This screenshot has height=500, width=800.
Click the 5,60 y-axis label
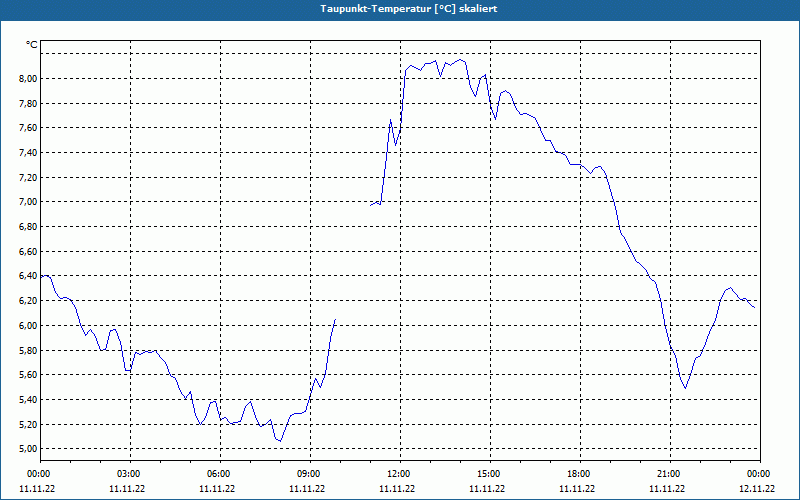point(28,375)
